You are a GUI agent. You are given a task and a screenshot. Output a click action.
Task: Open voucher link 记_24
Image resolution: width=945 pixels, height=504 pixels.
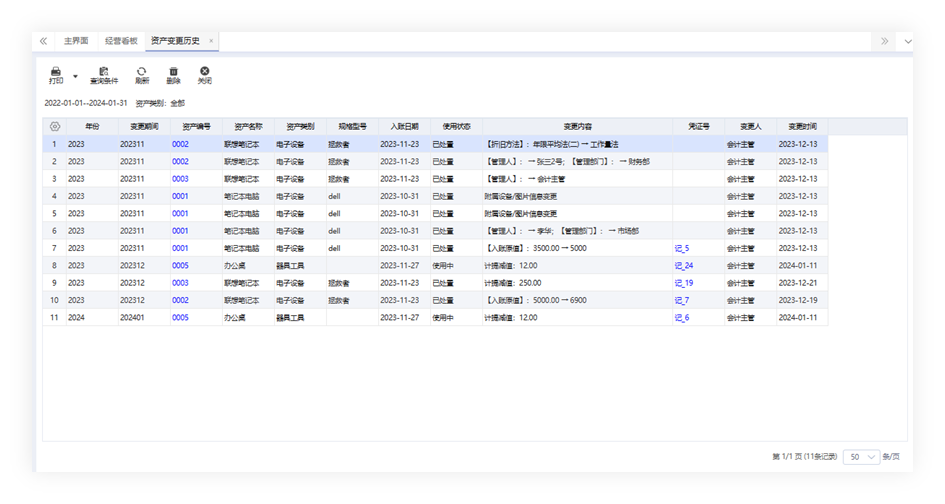point(683,266)
